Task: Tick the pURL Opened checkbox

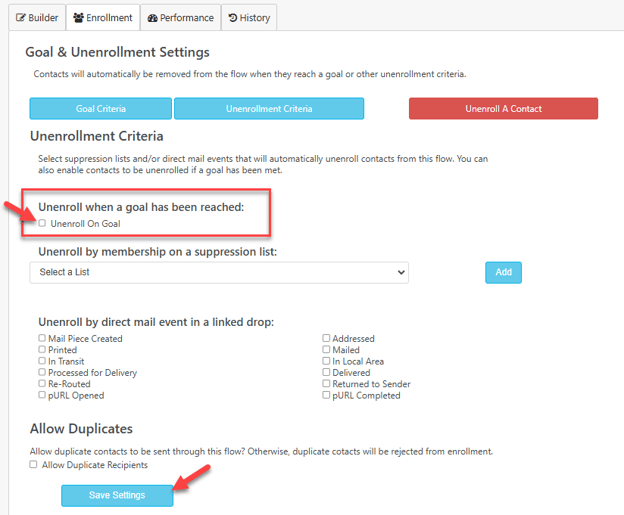Action: 42,395
